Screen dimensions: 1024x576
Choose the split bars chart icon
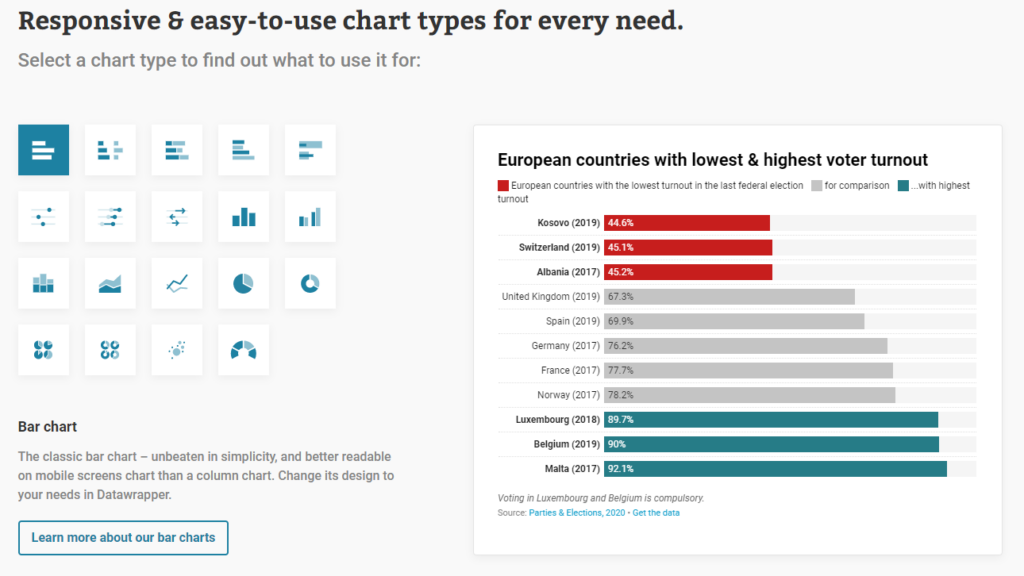coord(110,150)
